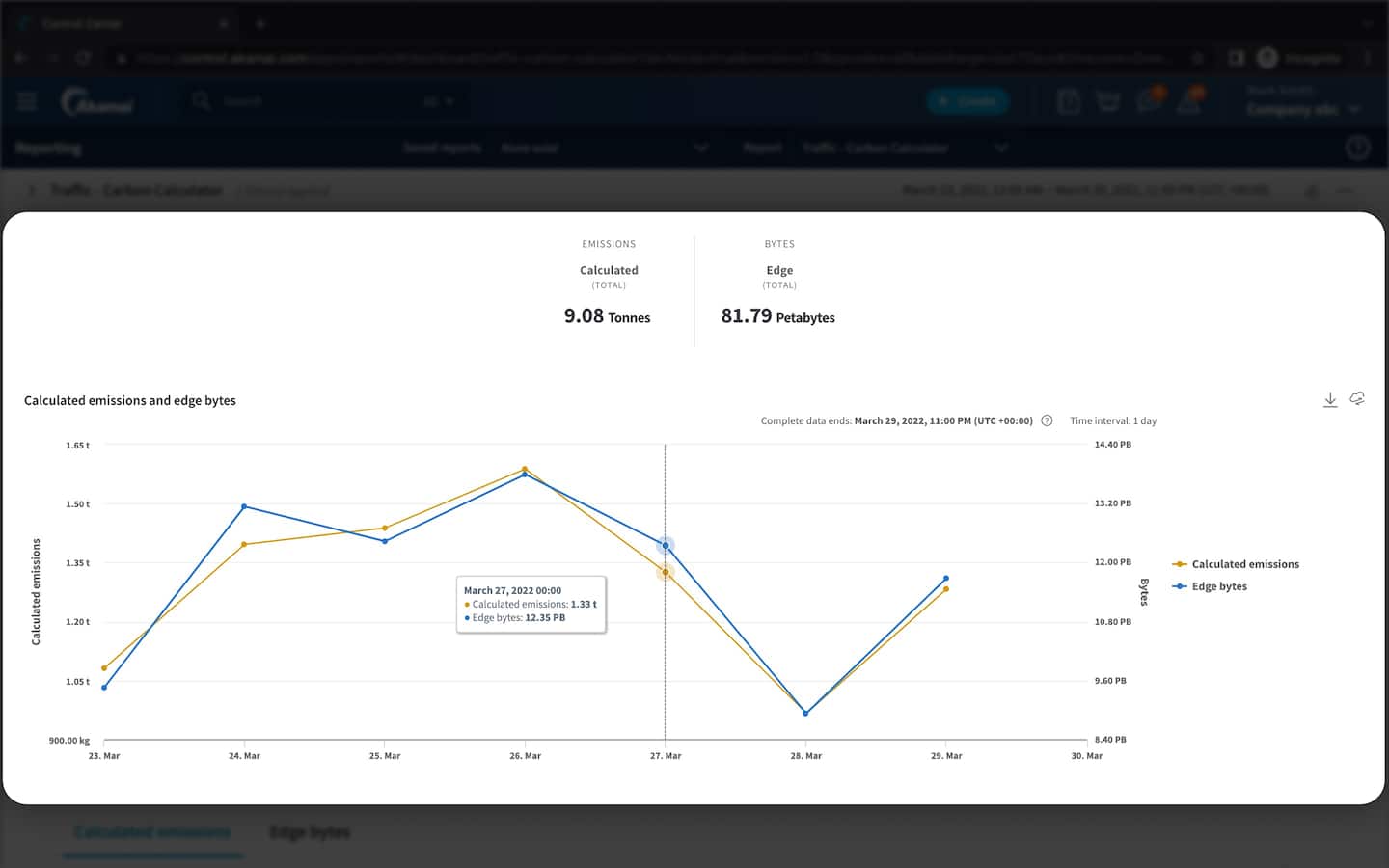1389x868 pixels.
Task: Expand the Saved reports dropdown
Action: [701, 148]
